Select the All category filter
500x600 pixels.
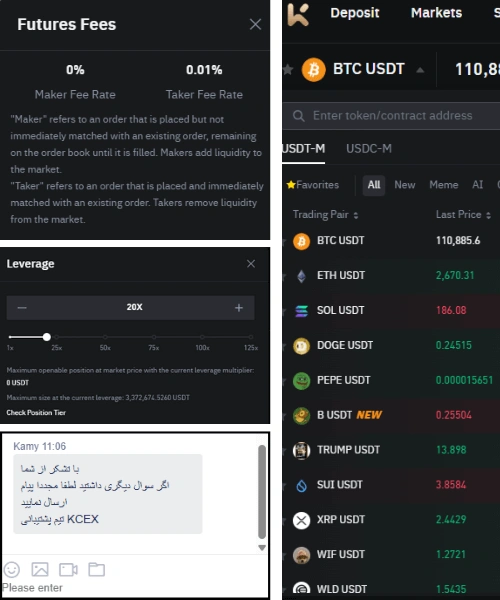(374, 185)
